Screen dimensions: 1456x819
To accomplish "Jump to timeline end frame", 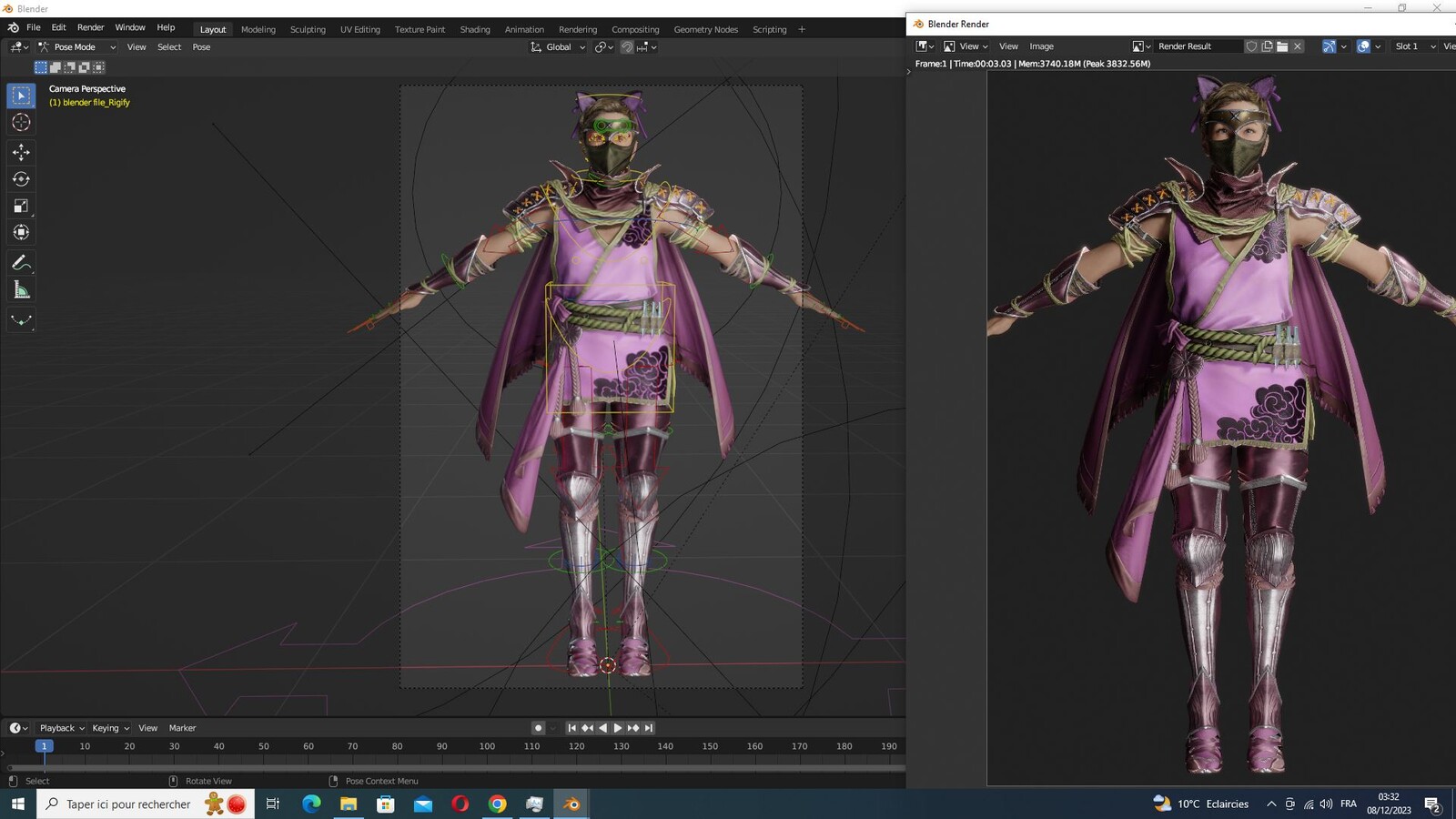I will (x=649, y=728).
